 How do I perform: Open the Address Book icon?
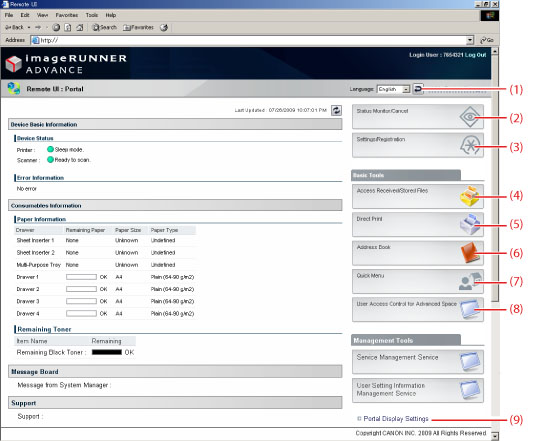470,253
